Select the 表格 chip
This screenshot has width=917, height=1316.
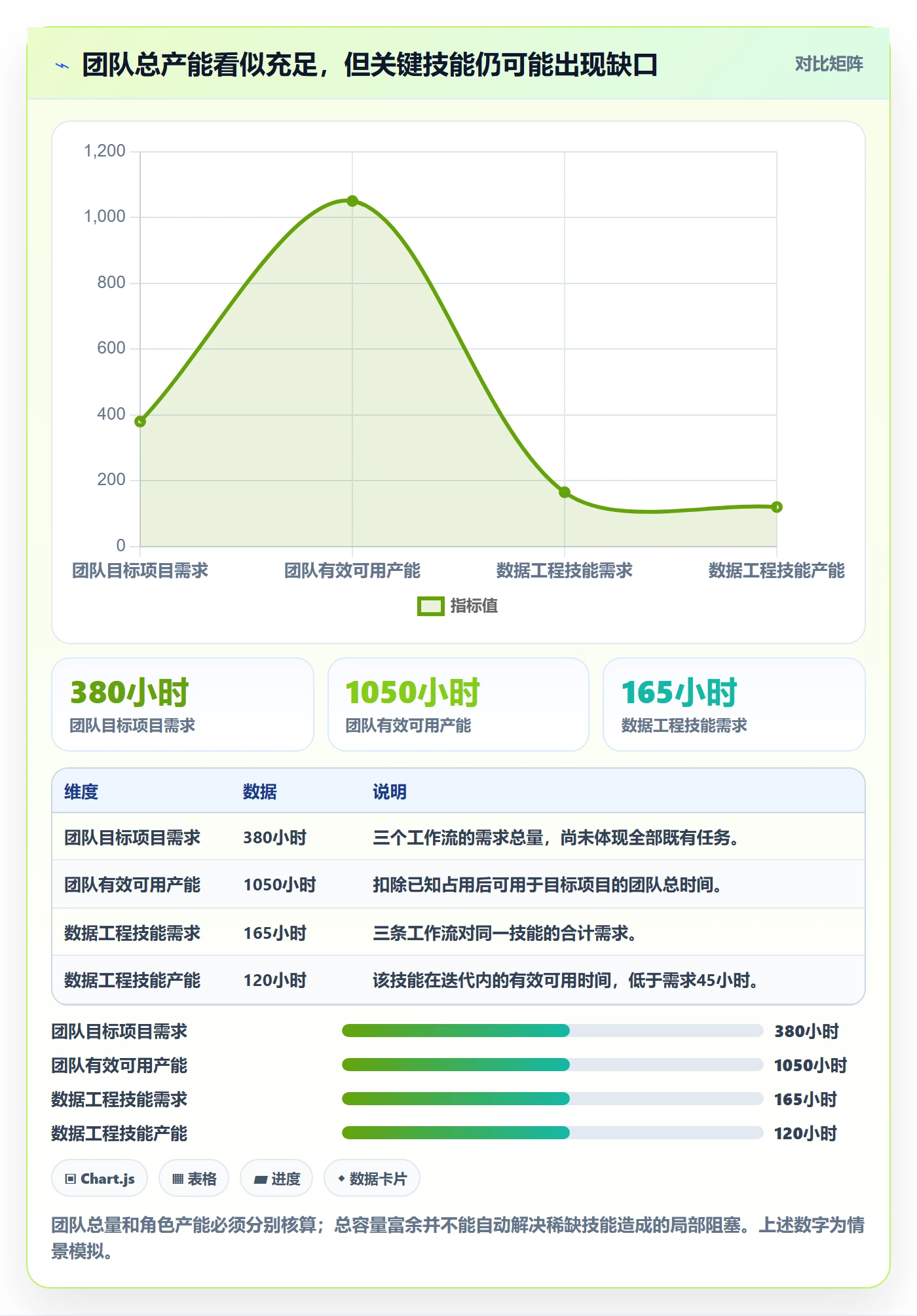194,1179
